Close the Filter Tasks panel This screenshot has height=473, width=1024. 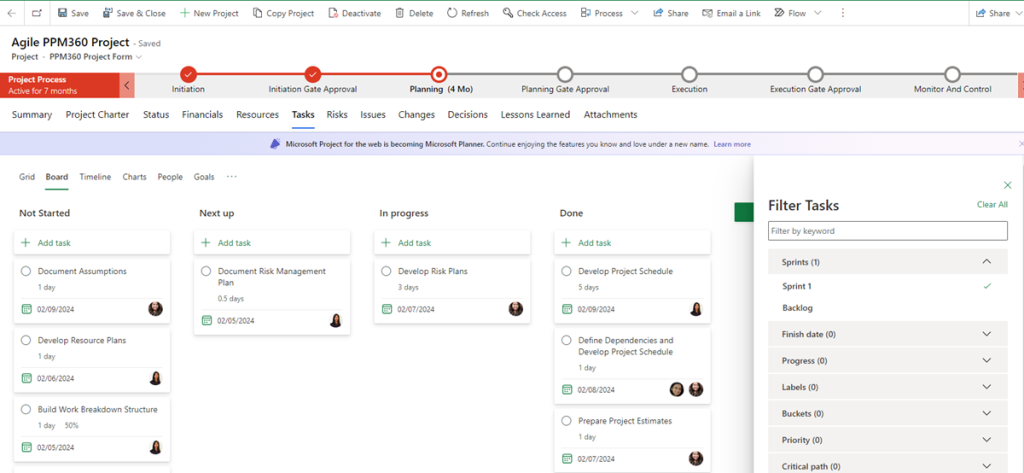[1007, 186]
